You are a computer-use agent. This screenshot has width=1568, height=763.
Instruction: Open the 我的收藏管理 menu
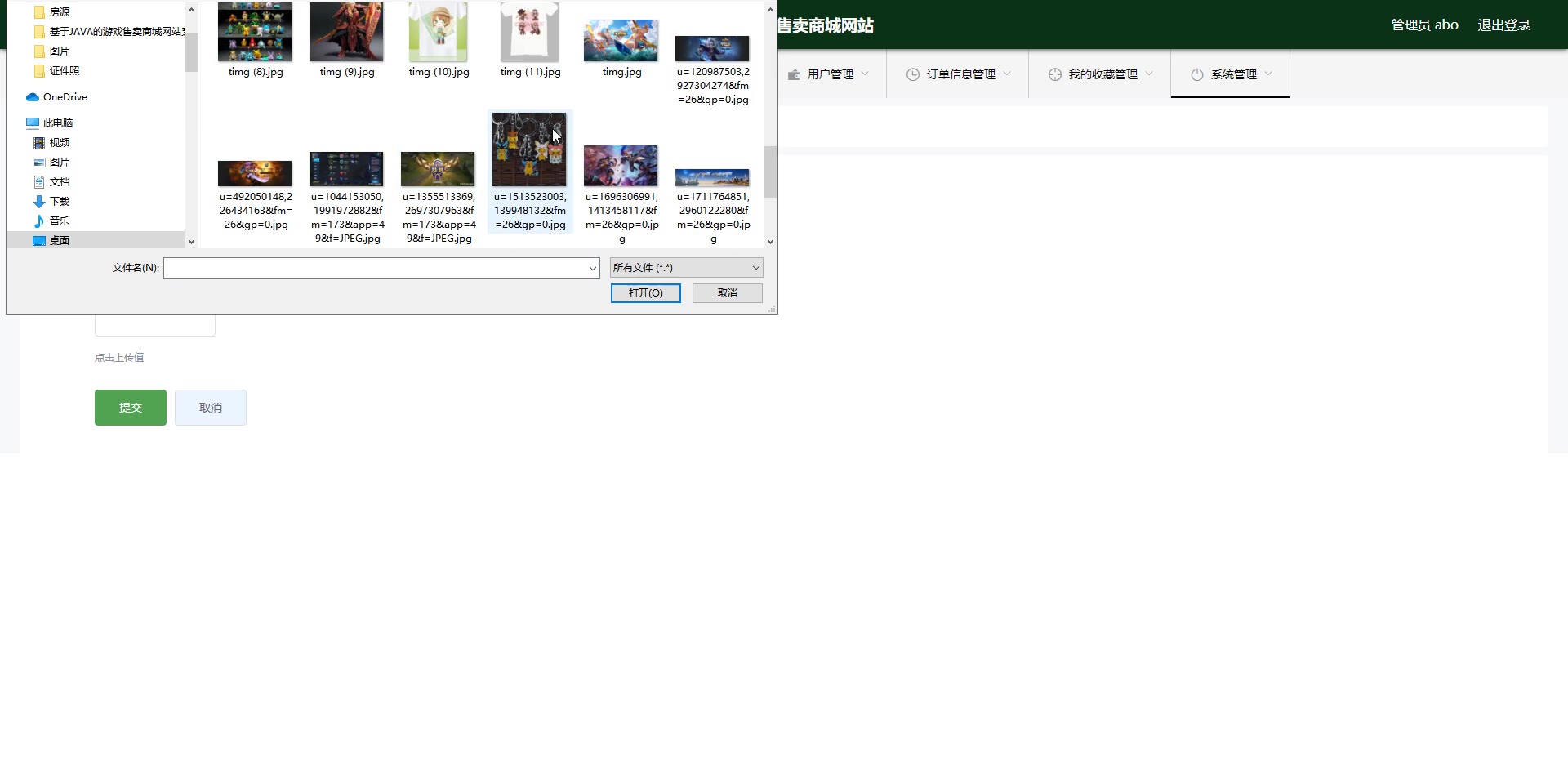(x=1100, y=74)
